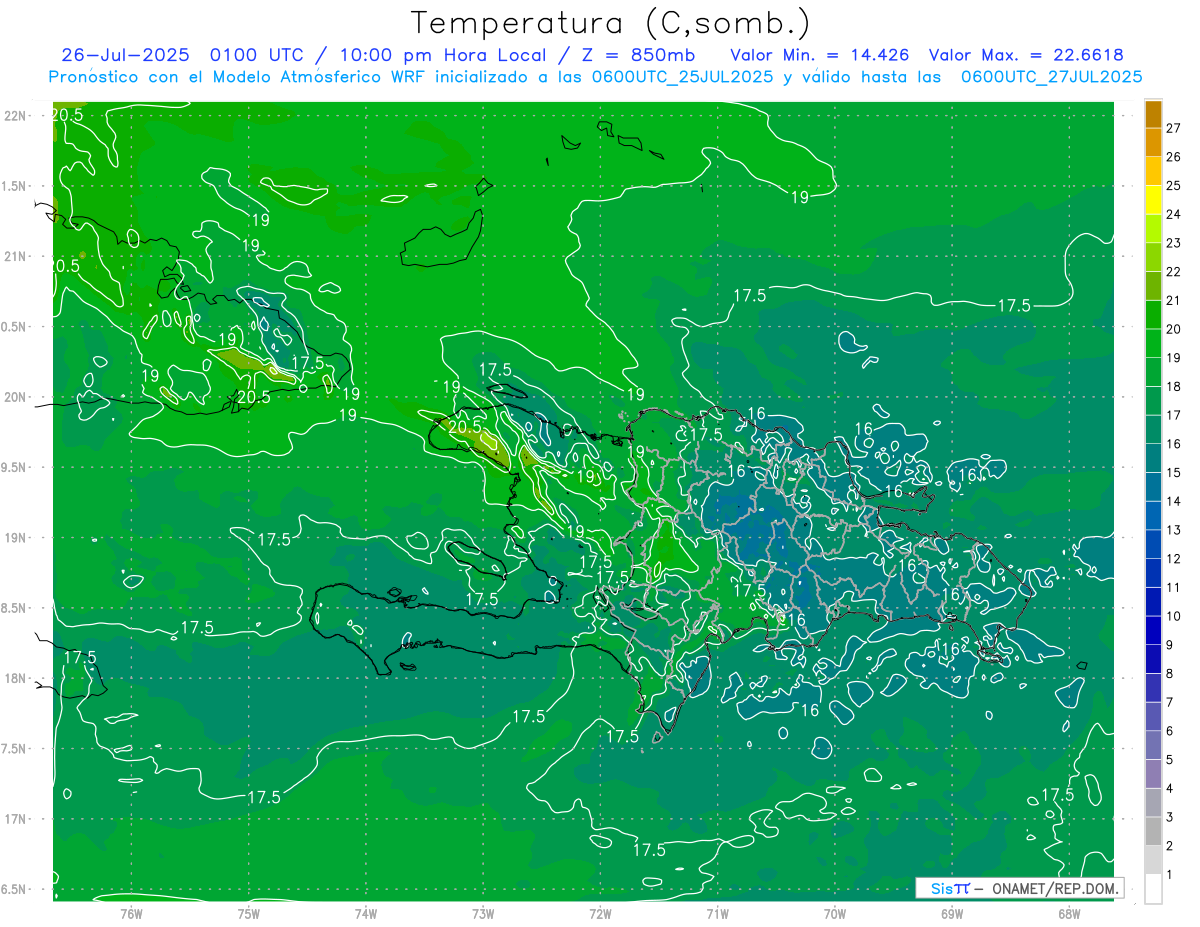The width and height of the screenshot is (1200, 927).
Task: Click '10:00 pm Hora Local' text
Action: coord(443,55)
